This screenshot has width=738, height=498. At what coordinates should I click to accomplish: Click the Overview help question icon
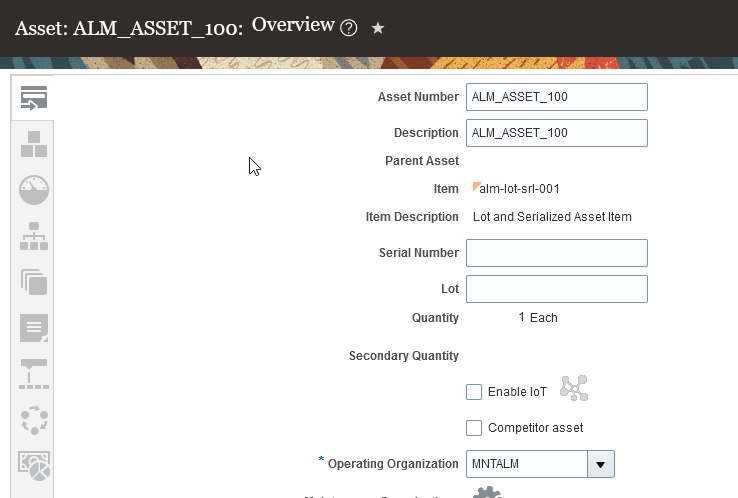coord(349,28)
